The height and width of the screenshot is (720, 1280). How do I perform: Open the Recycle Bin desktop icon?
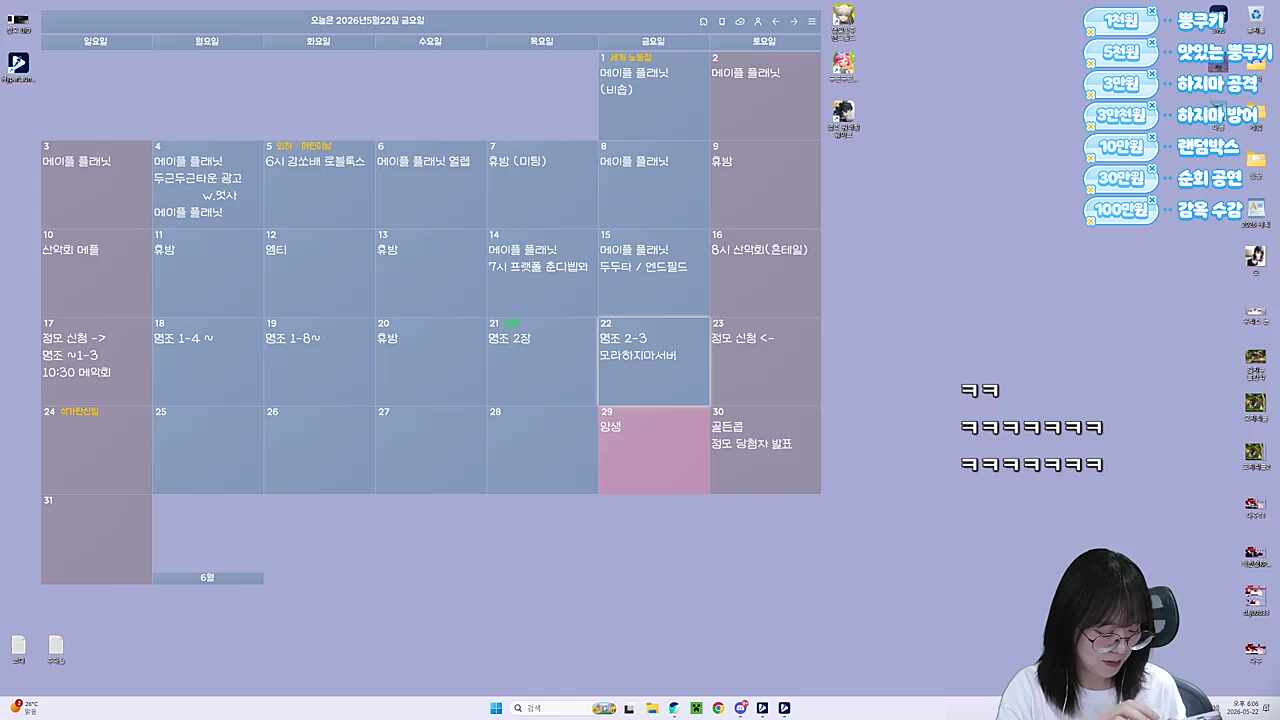tap(1256, 17)
